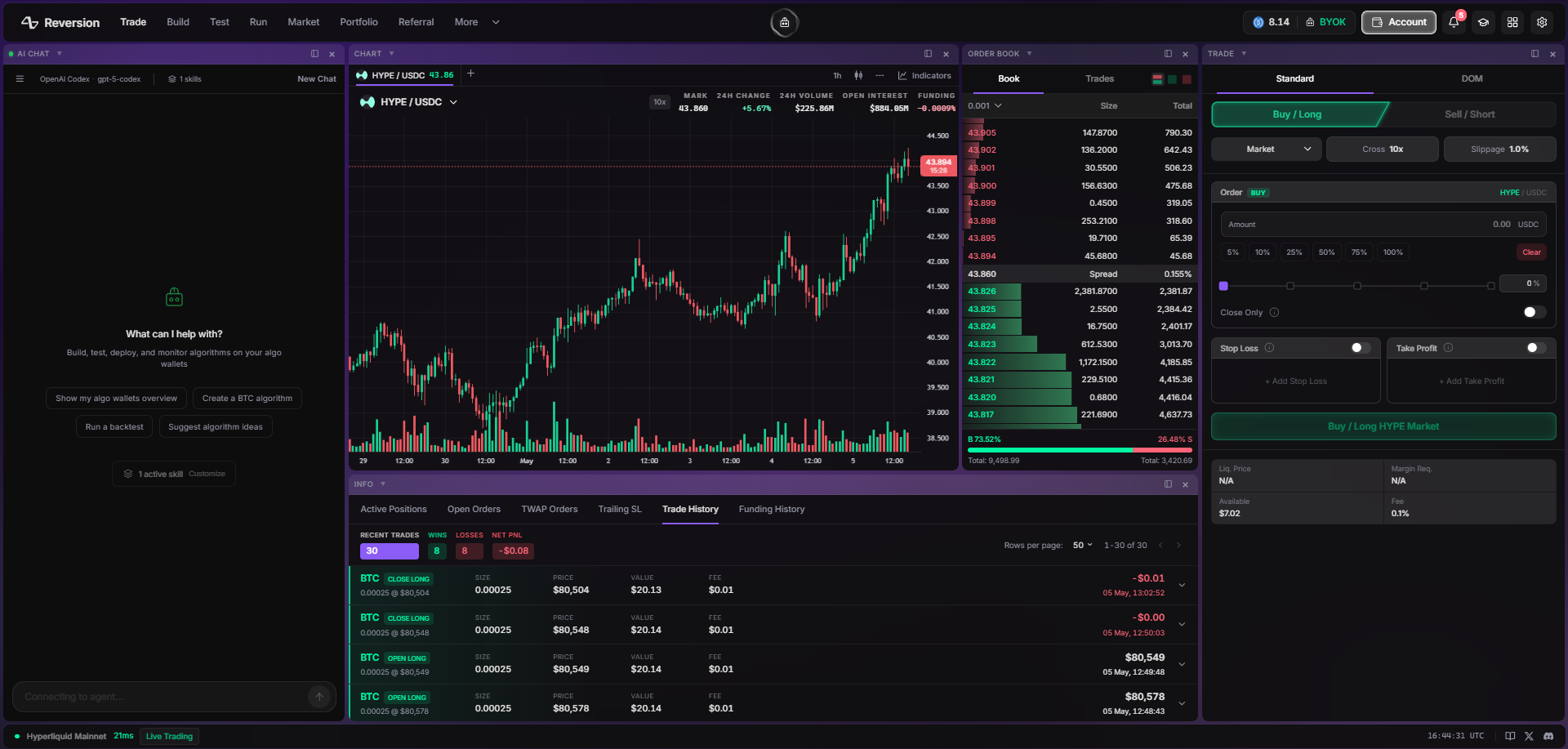The width and height of the screenshot is (1568, 749).
Task: Click Buy / Long HYPE Market button
Action: coord(1383,426)
